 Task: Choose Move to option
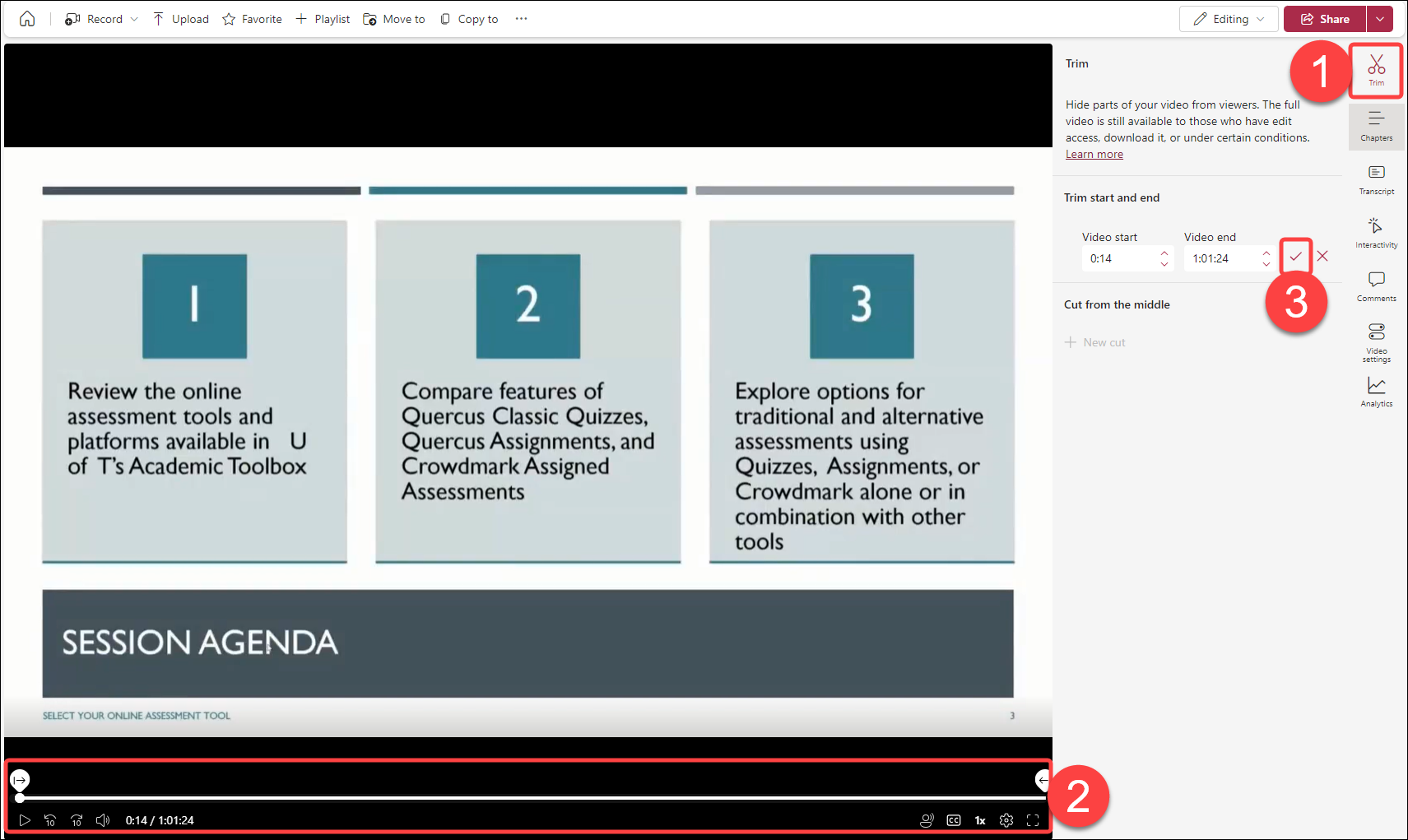394,19
